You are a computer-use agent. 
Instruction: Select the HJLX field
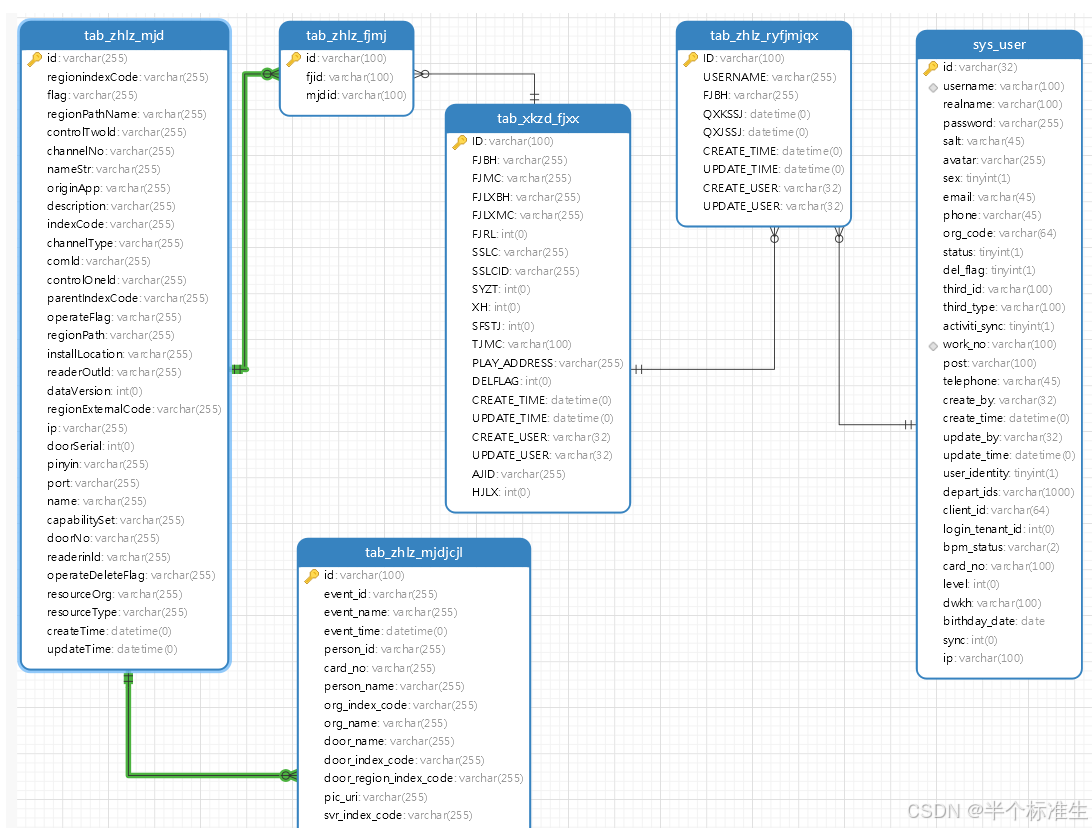(501, 492)
